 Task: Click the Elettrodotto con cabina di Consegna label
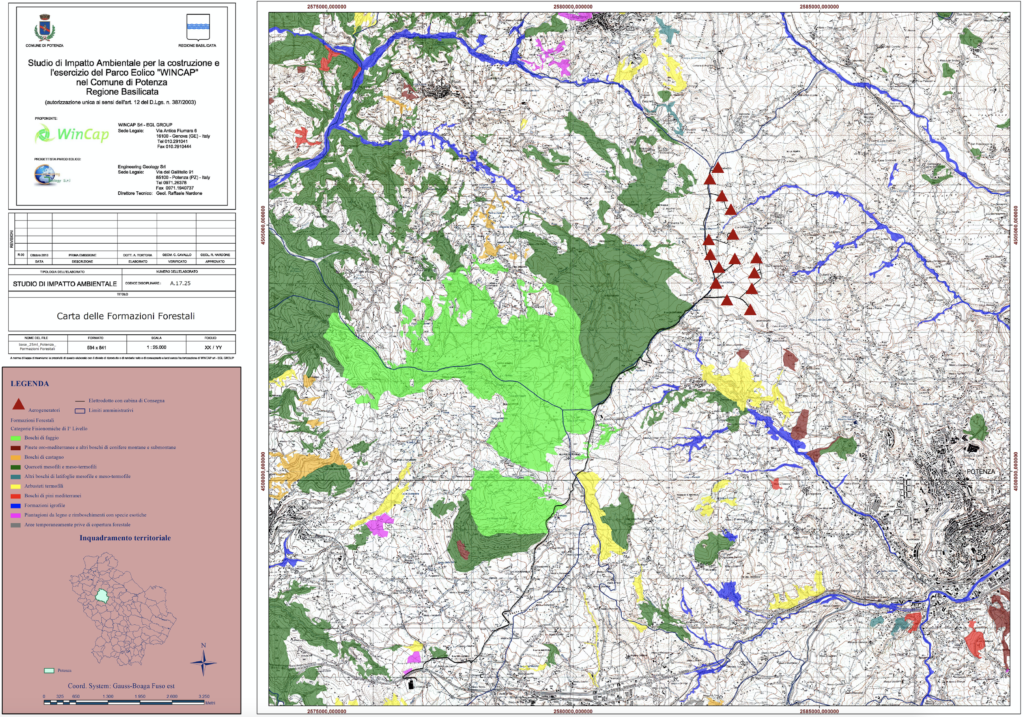point(127,401)
